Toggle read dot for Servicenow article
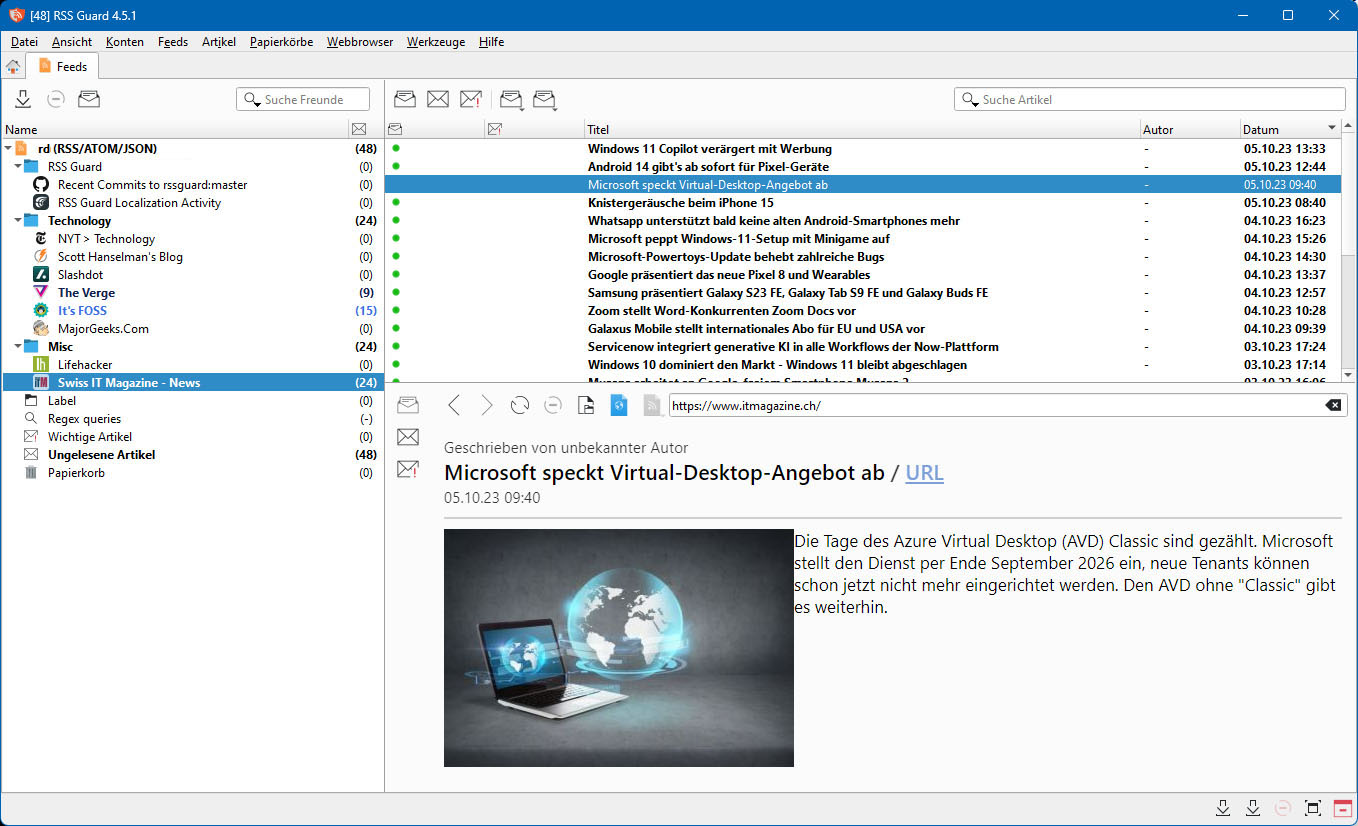The image size is (1358, 826). click(396, 346)
